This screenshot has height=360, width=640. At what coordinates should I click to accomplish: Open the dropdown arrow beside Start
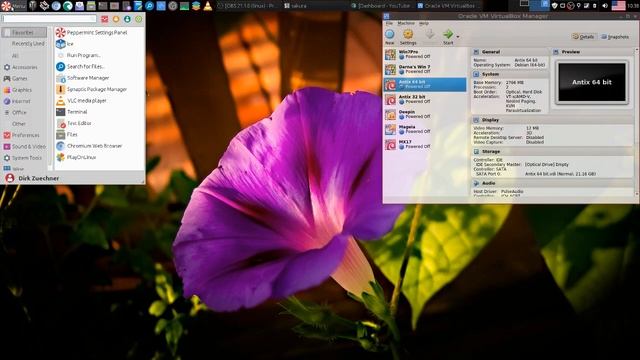458,37
